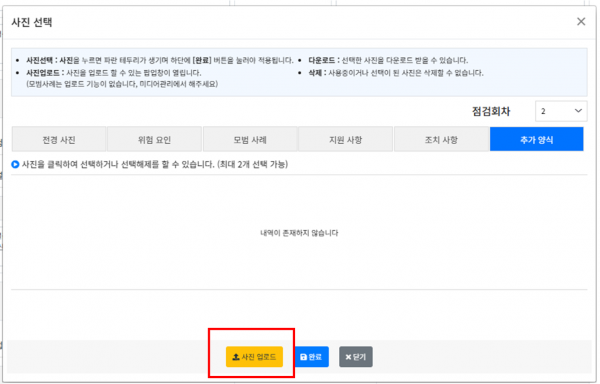This screenshot has height=384, width=600.
Task: Click the 사진 선택 dialog title
Action: (x=32, y=22)
